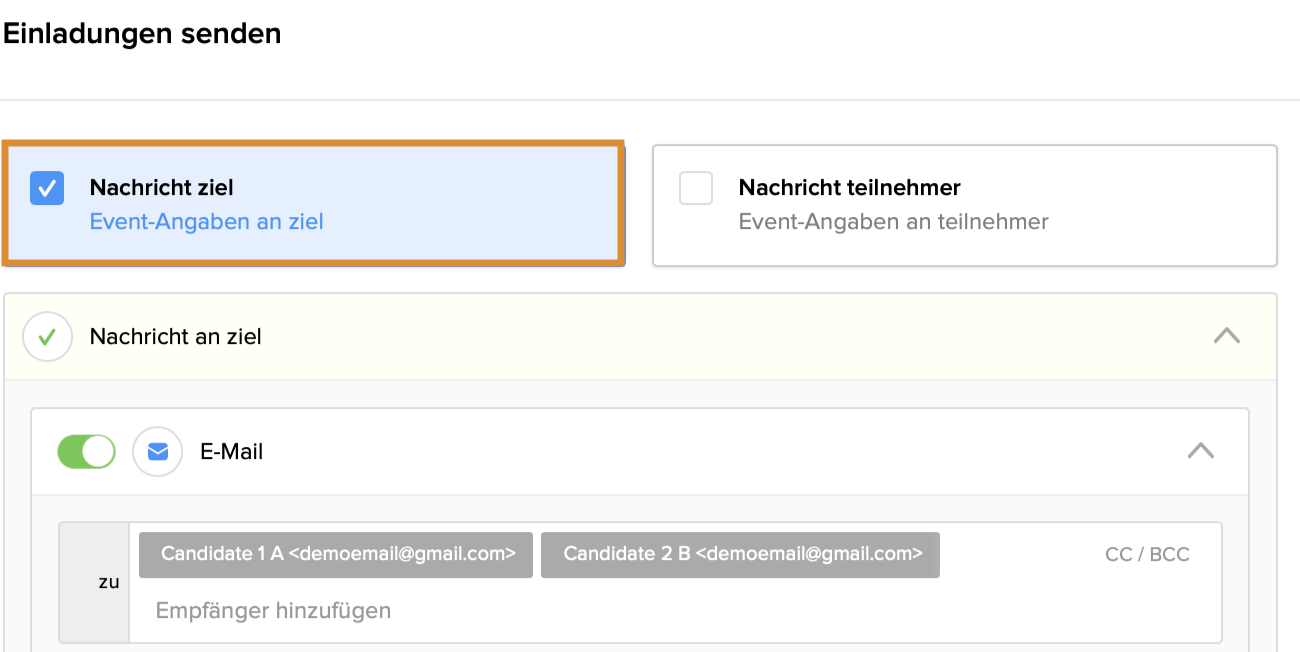Select the Candidate 1 A recipient chip
Screen dimensions: 1300x652
[336, 555]
